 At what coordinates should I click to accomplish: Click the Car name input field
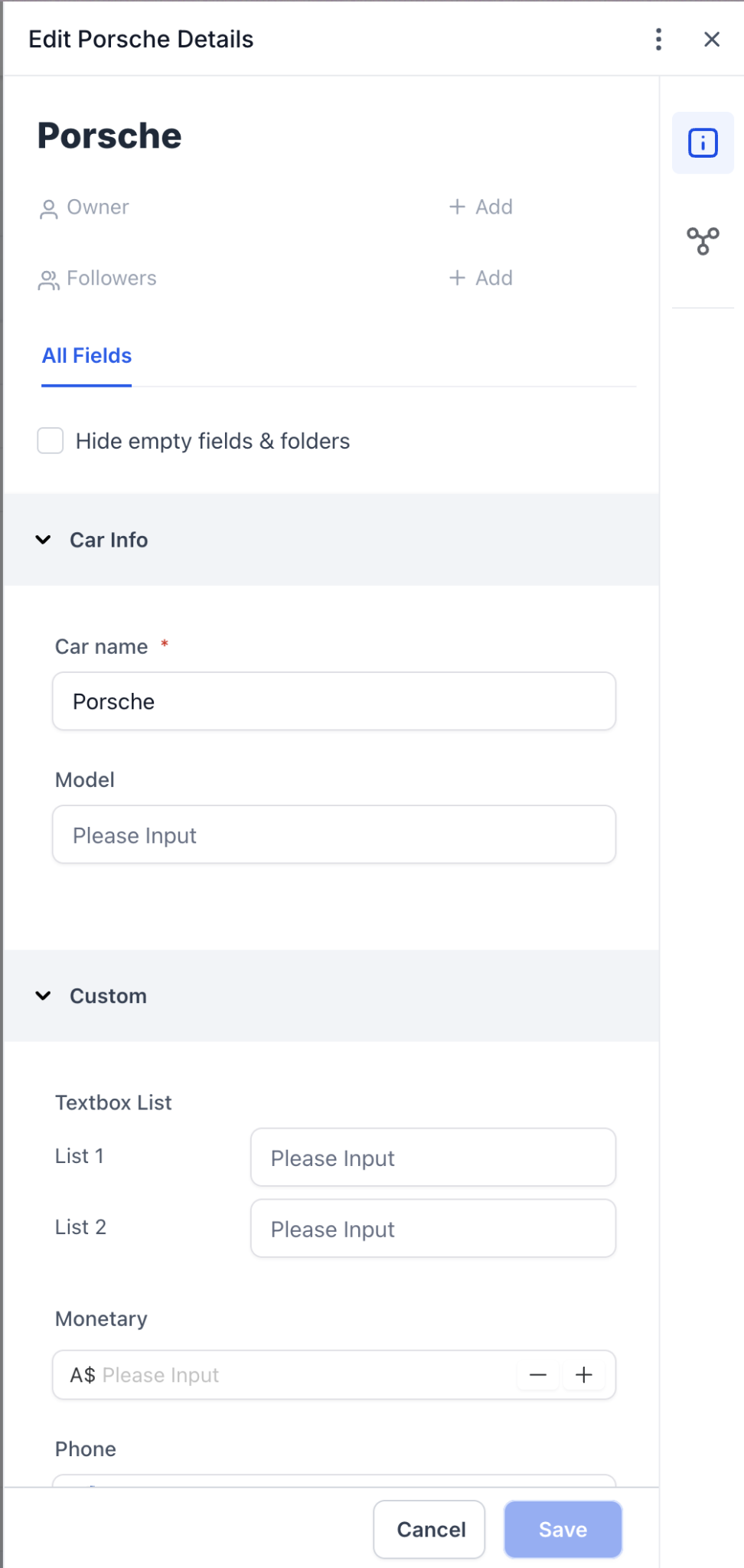(334, 701)
